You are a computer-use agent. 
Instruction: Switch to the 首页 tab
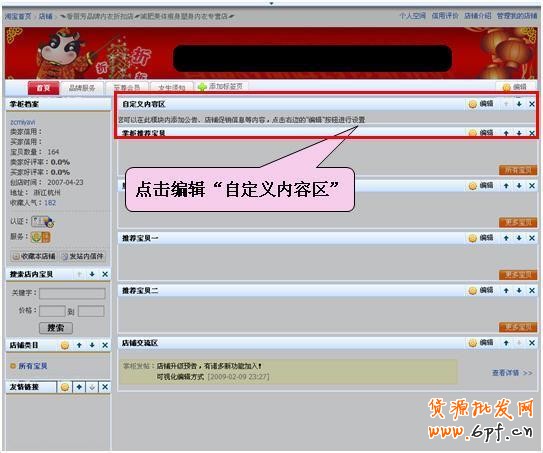[43, 88]
